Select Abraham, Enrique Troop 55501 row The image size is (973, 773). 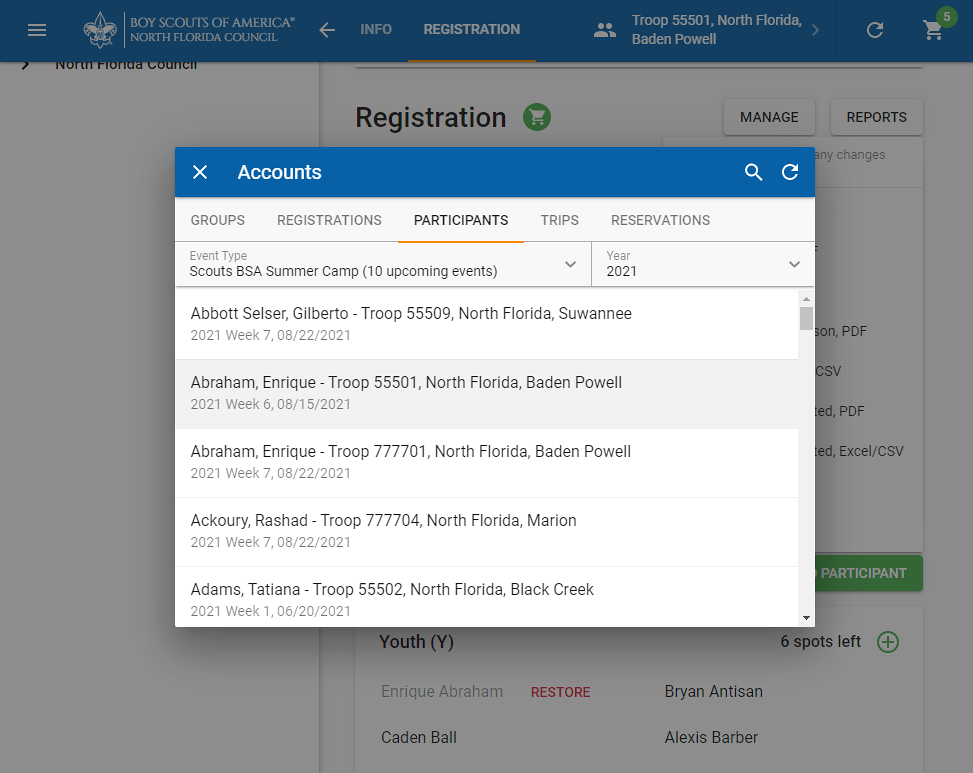click(486, 394)
